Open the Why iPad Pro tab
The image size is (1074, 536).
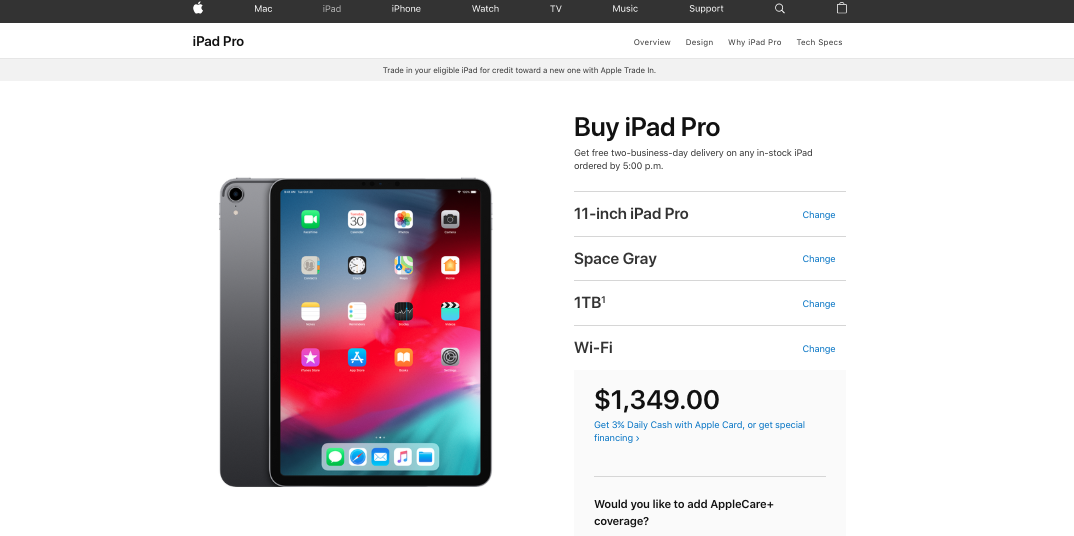(755, 42)
